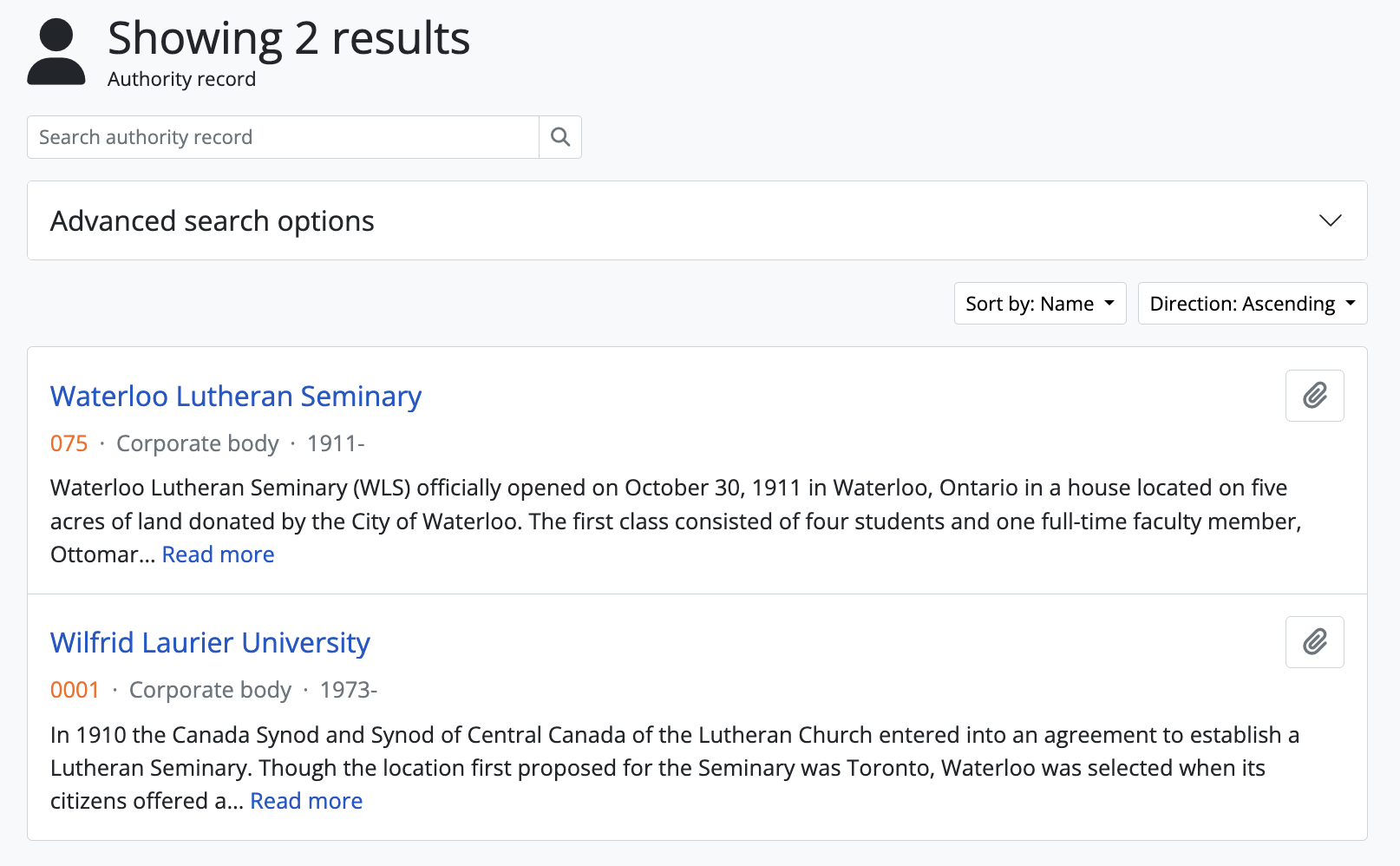Click Read more under Waterloo Lutheran Seminary
This screenshot has height=866, width=1400.
[218, 554]
